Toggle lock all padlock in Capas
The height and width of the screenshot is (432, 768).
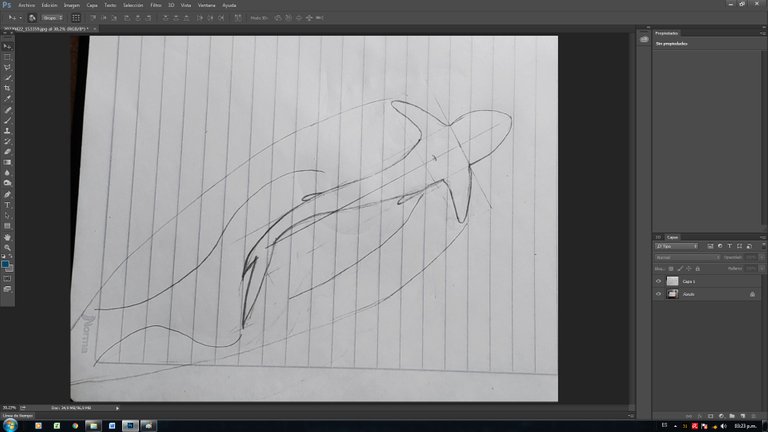pyautogui.click(x=697, y=268)
